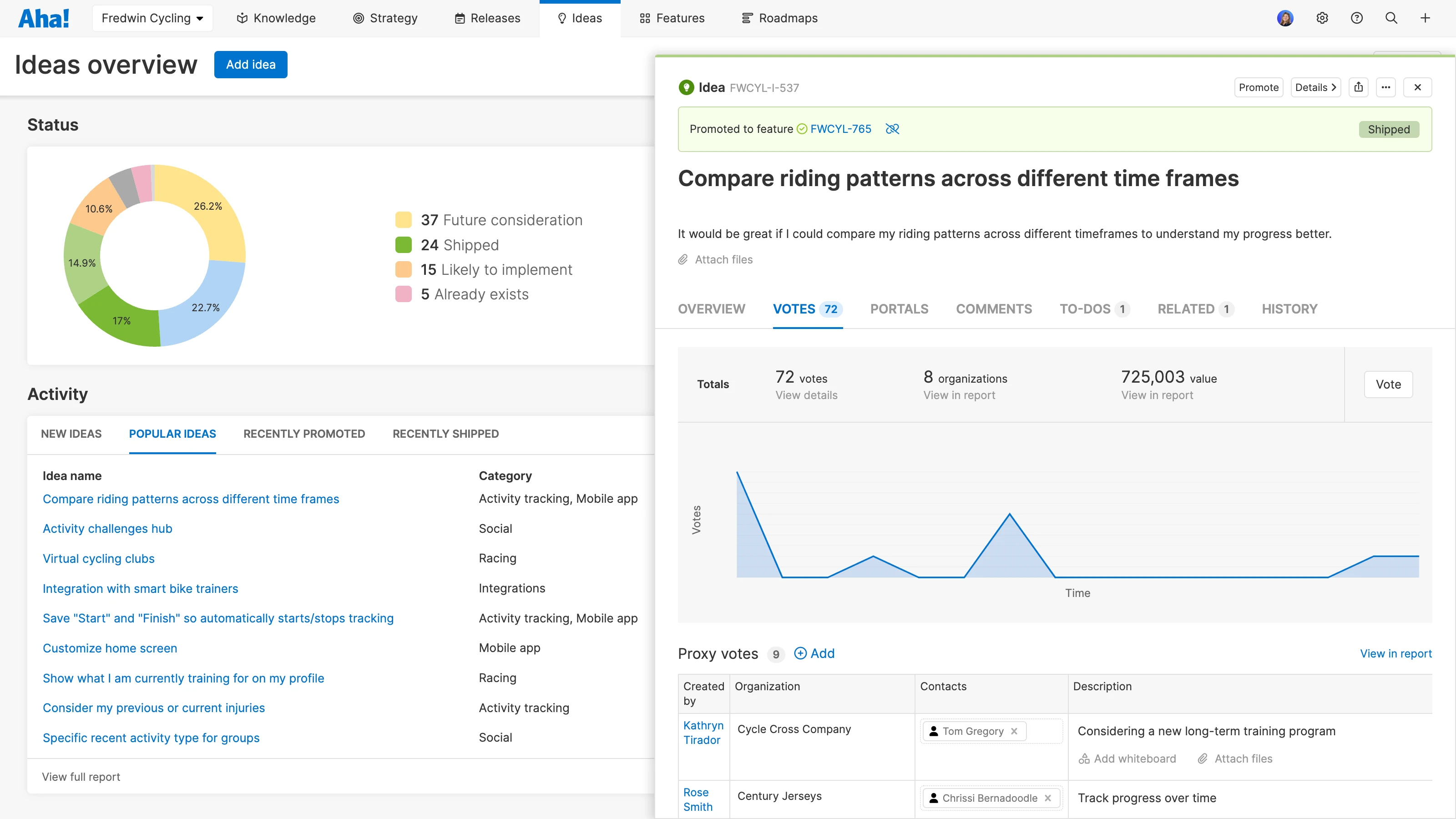The image size is (1456, 819).
Task: Click the unlink promoted feature icon
Action: [892, 129]
